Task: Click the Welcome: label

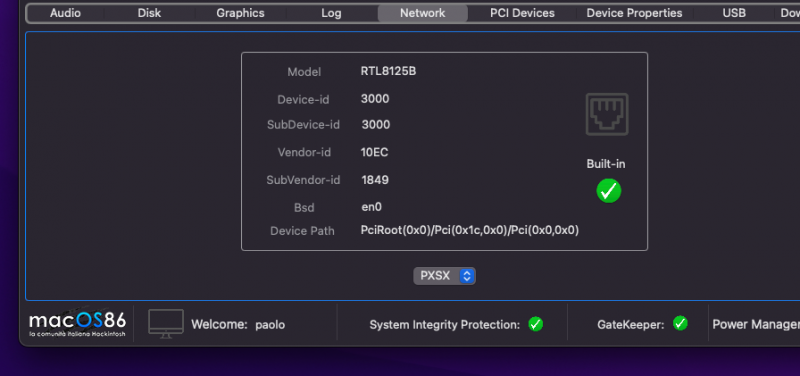Action: (219, 325)
